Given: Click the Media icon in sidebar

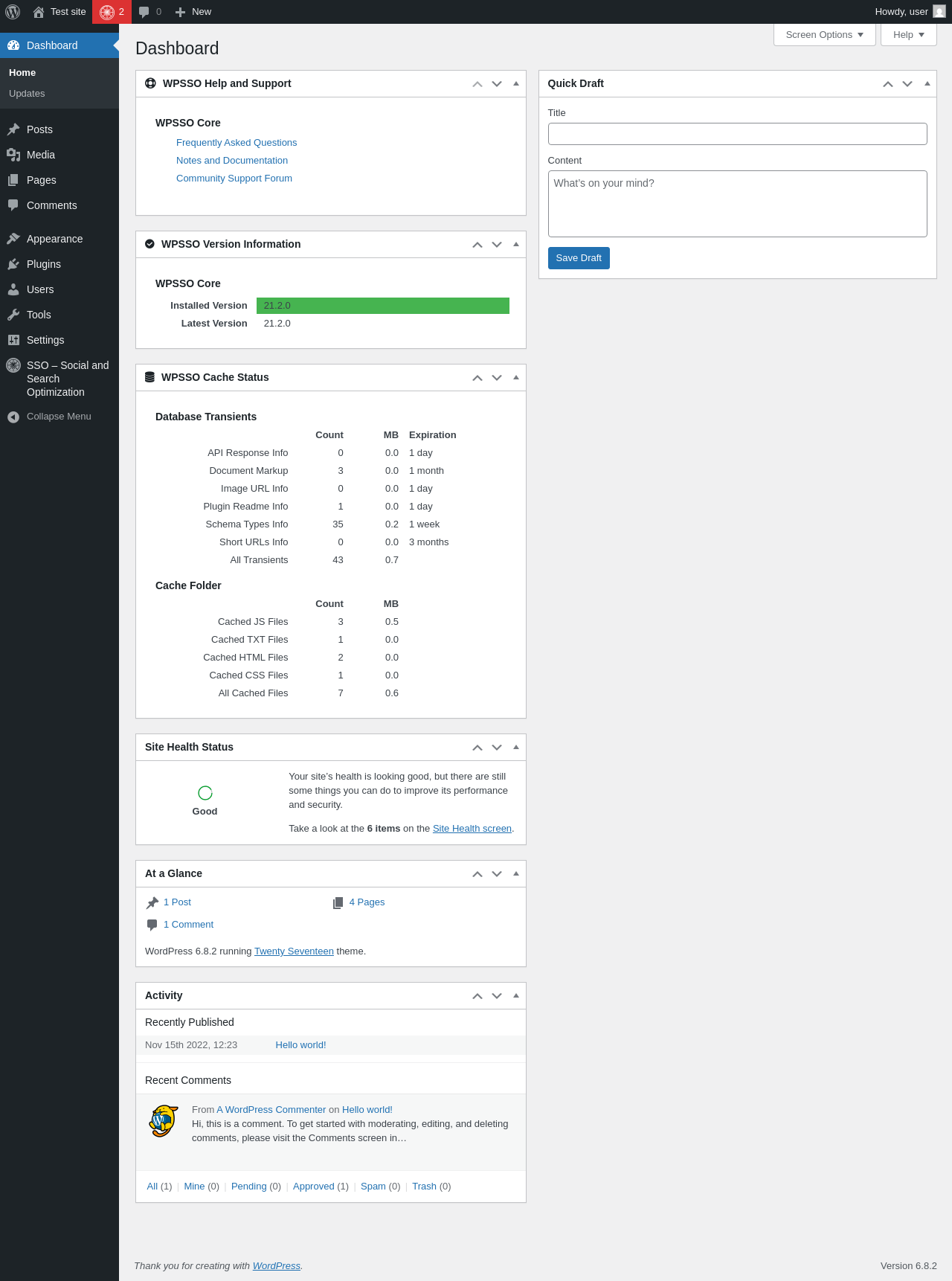Looking at the screenshot, I should coord(13,155).
